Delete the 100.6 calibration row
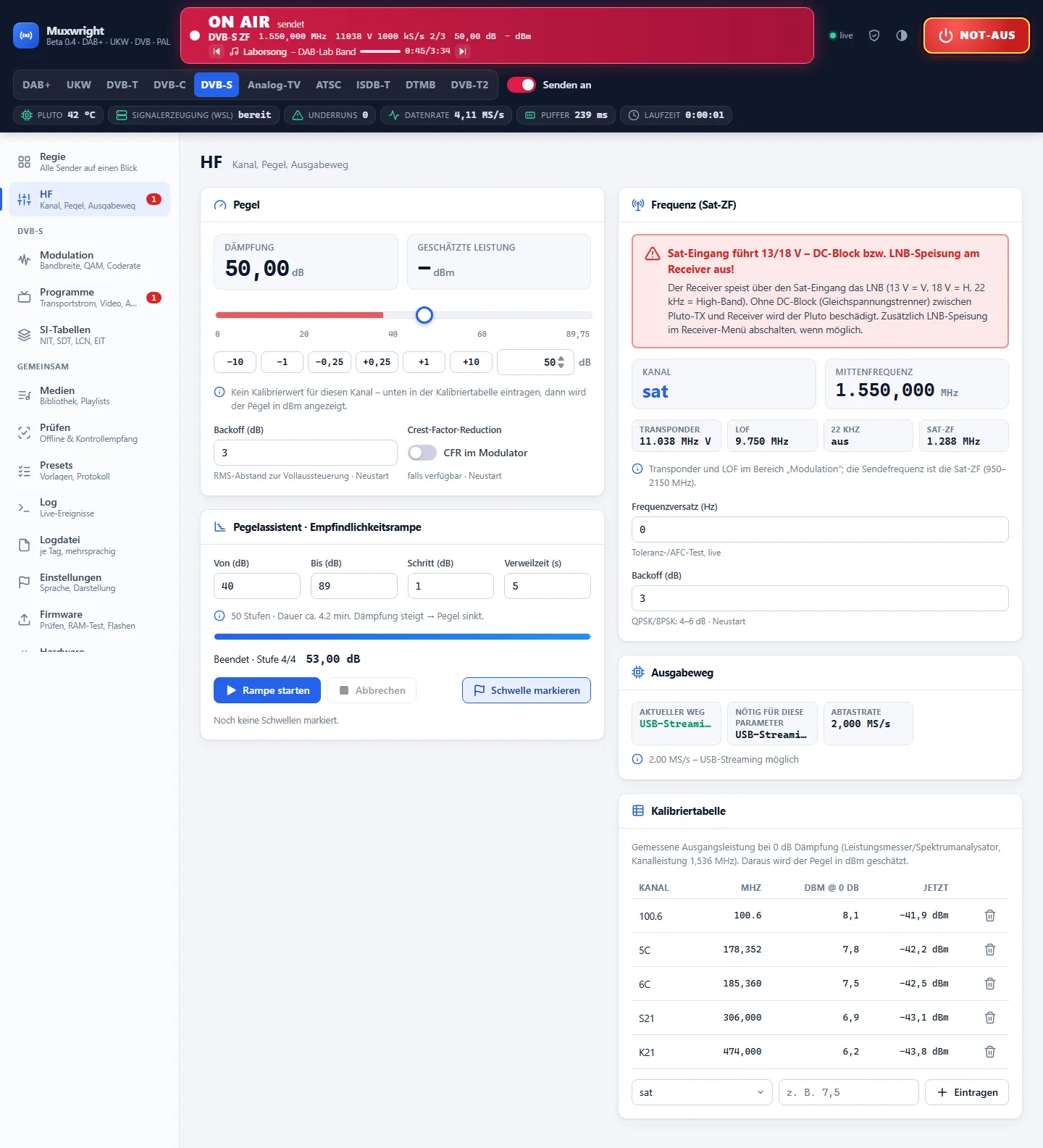1043x1148 pixels. 990,916
